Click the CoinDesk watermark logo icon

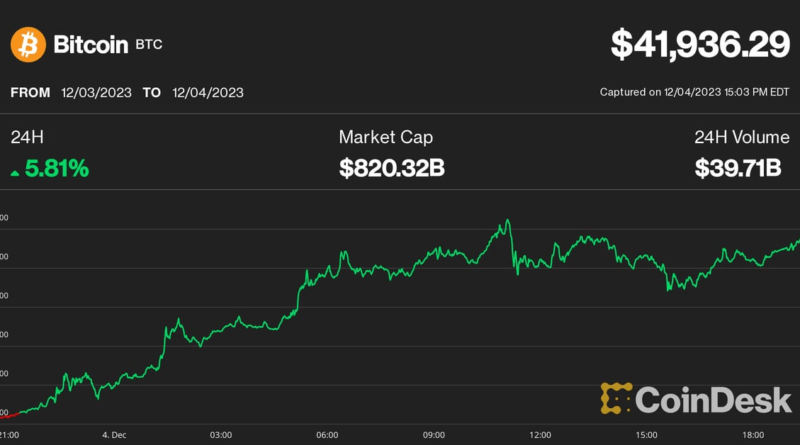click(x=619, y=399)
